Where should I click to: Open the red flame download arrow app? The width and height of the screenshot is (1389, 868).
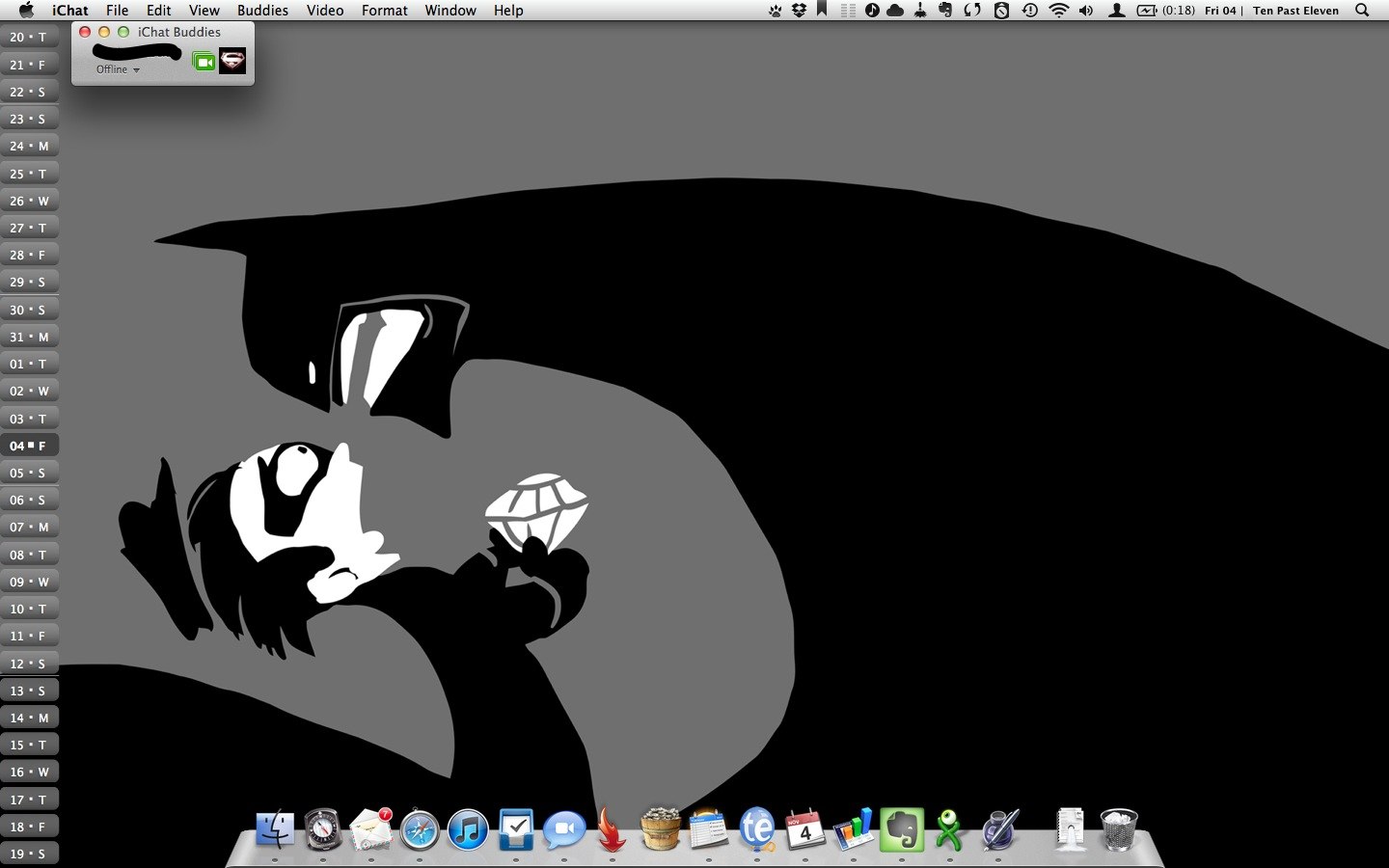pos(613,829)
